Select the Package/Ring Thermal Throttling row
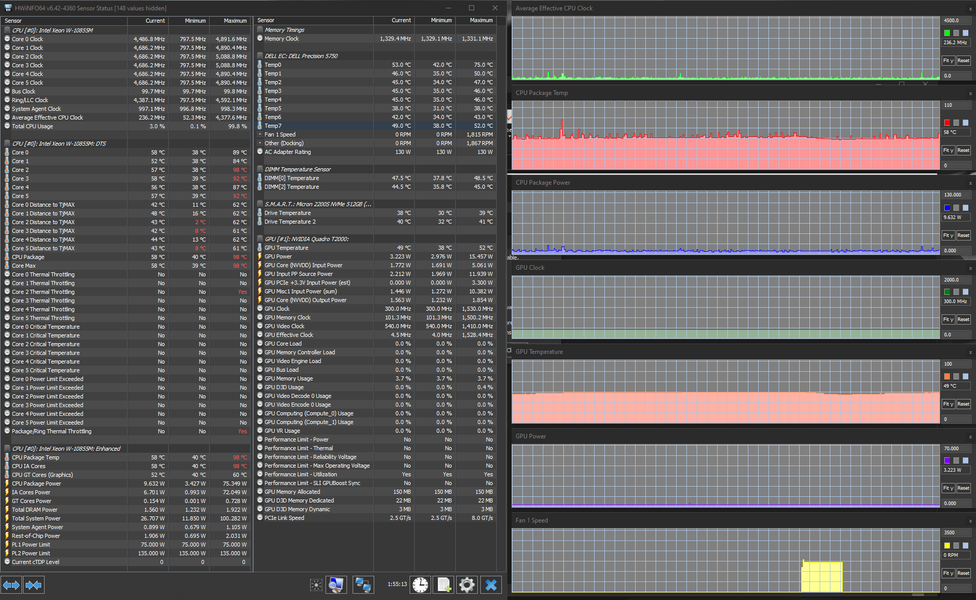 click(x=126, y=431)
